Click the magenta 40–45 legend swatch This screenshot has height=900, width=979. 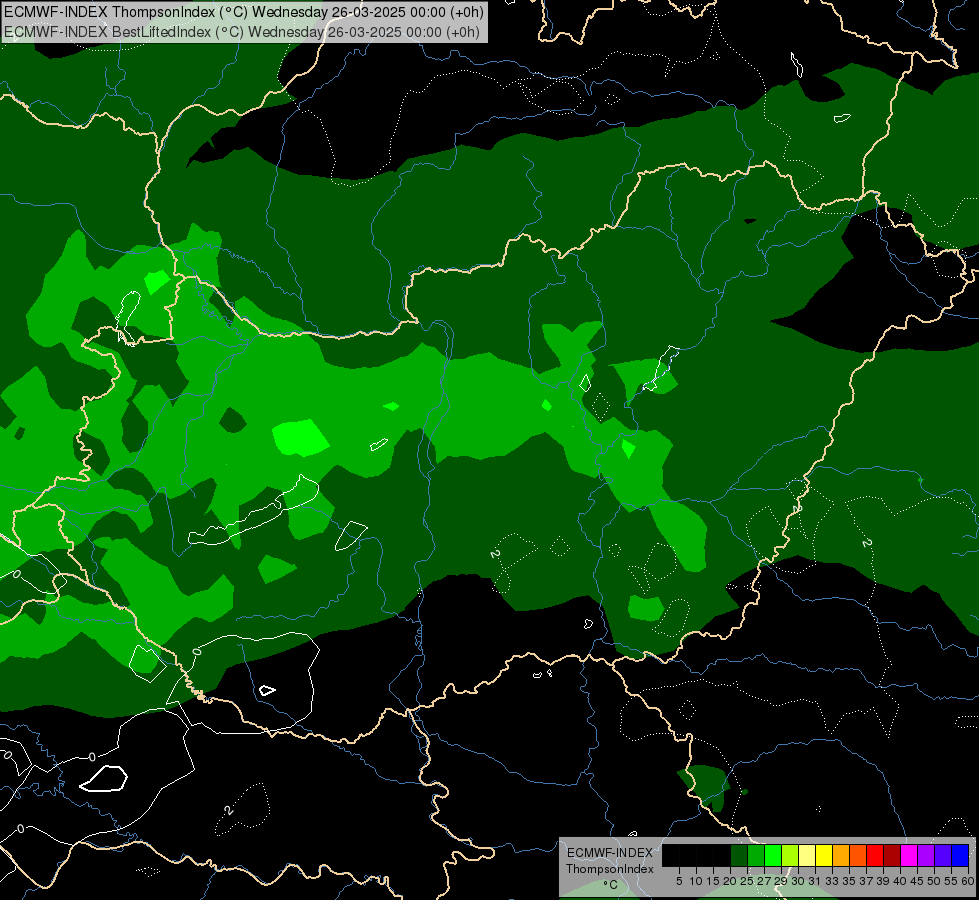pos(909,855)
